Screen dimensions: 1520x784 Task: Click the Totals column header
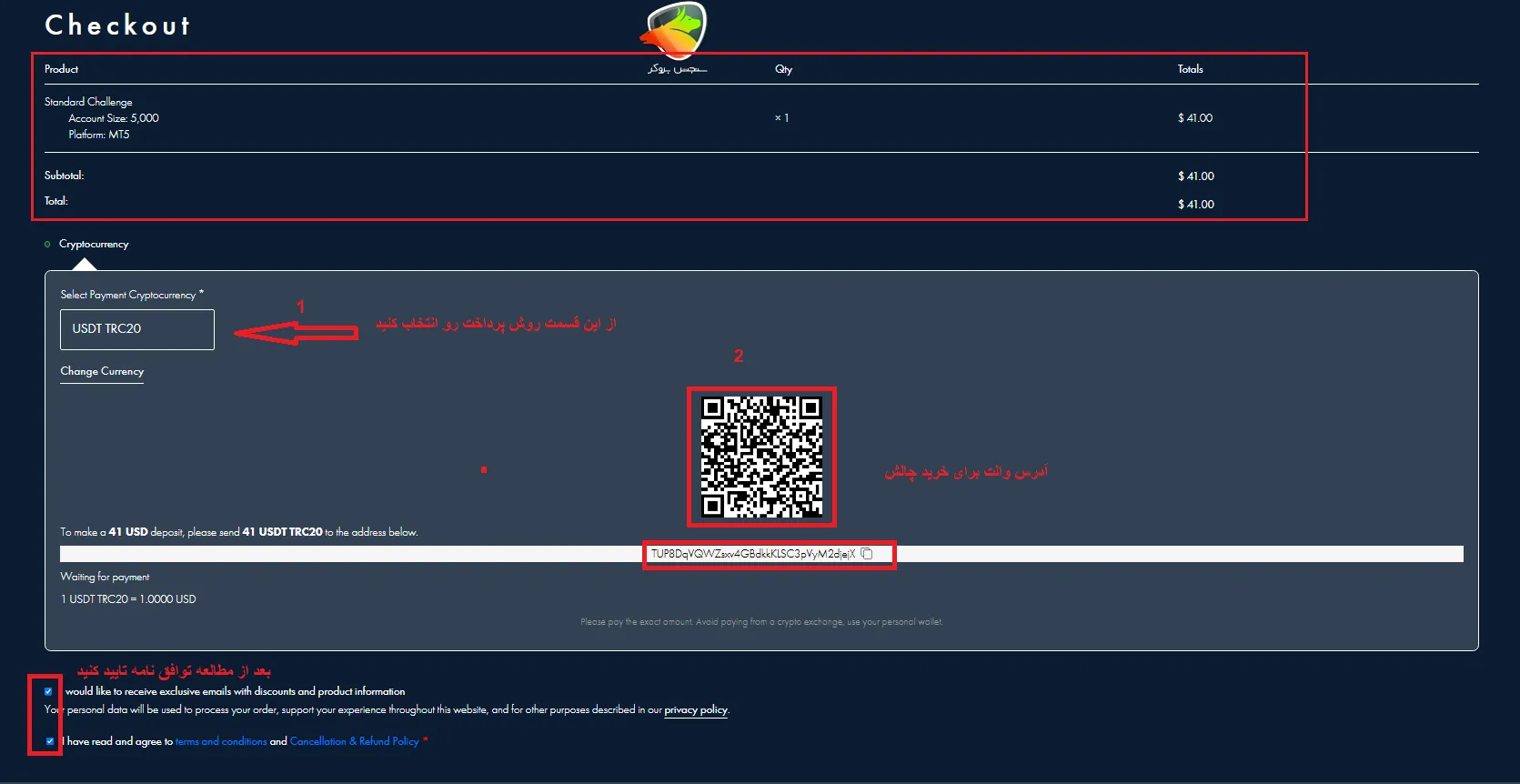point(1190,69)
